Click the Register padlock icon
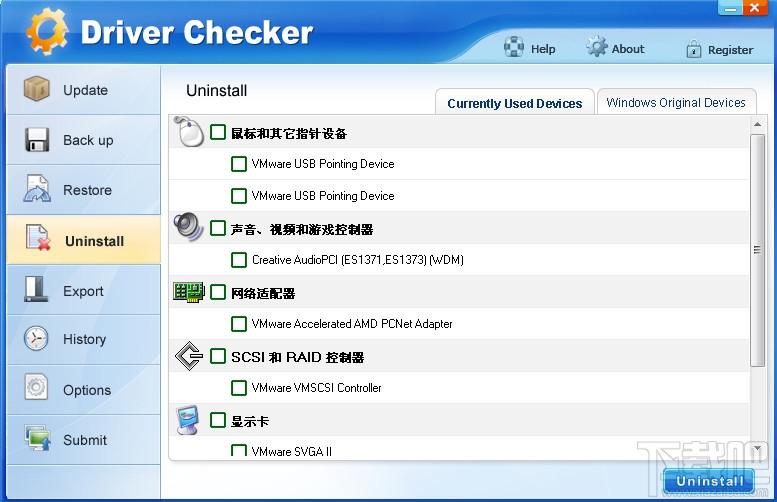 693,49
